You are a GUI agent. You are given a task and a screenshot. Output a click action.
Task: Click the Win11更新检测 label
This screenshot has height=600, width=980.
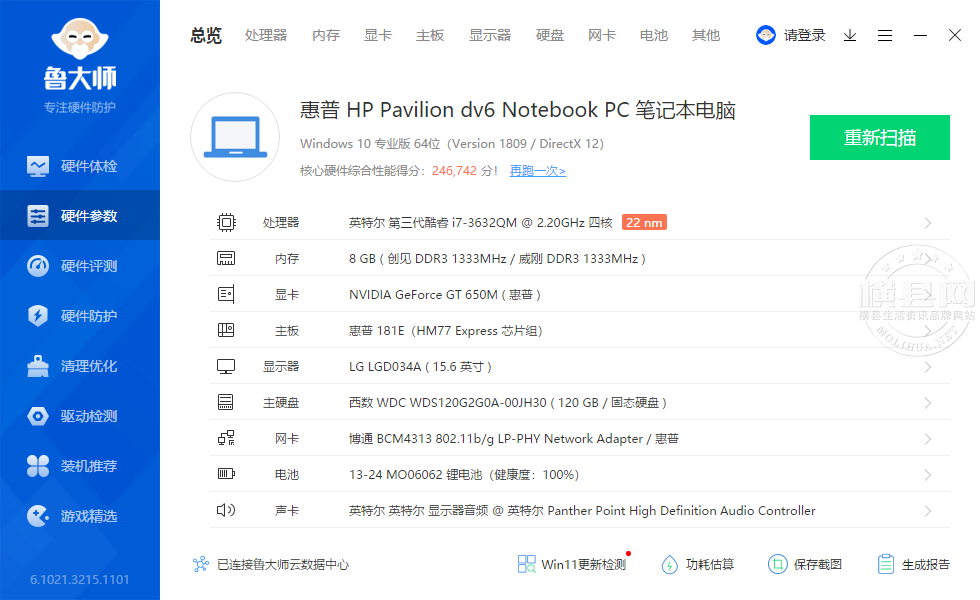coord(583,564)
